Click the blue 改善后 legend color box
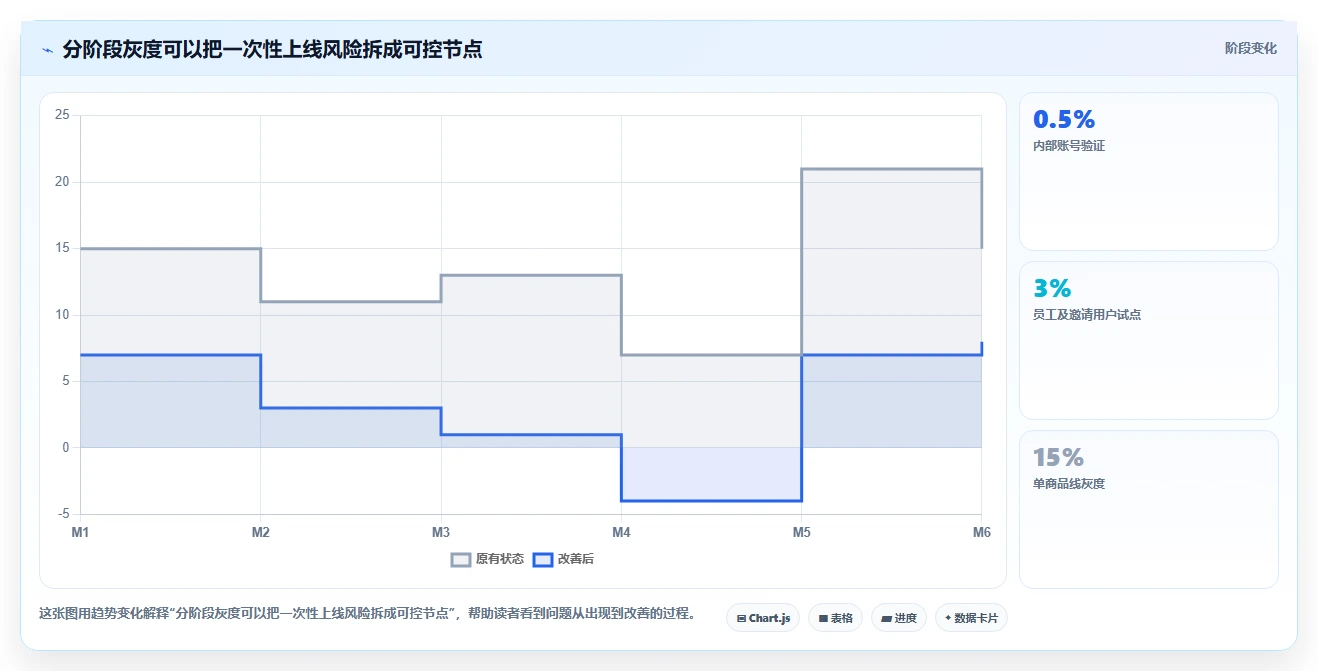 coord(542,559)
